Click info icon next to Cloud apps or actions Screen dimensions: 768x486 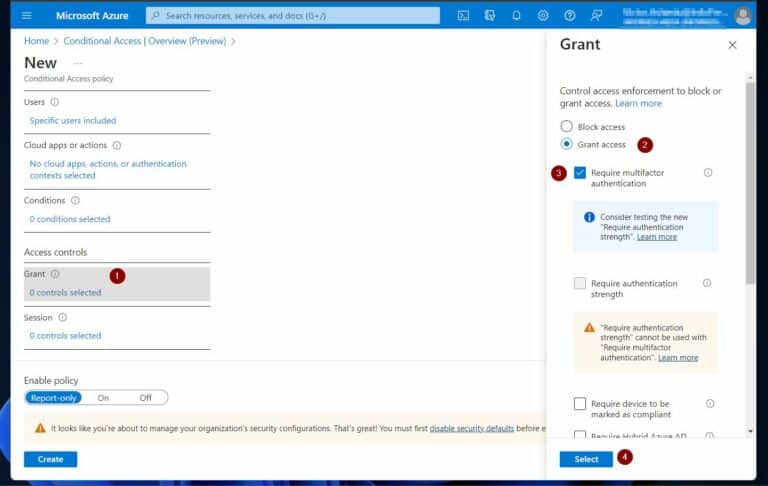[x=117, y=146]
